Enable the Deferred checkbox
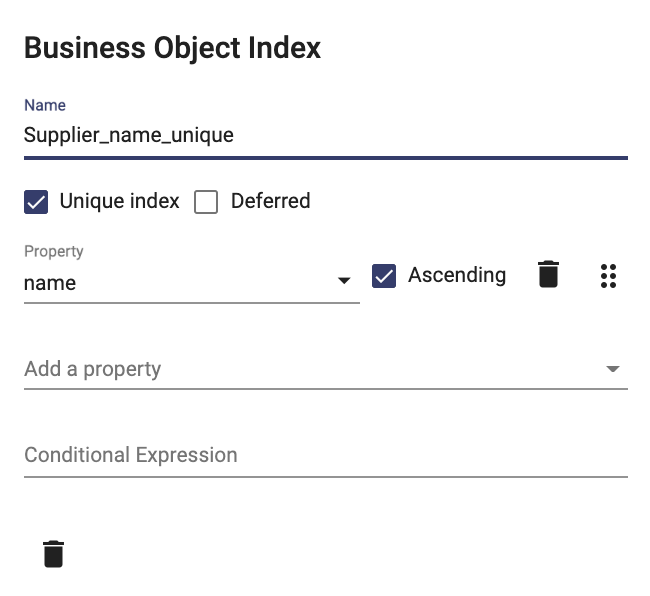650x596 pixels. point(206,202)
